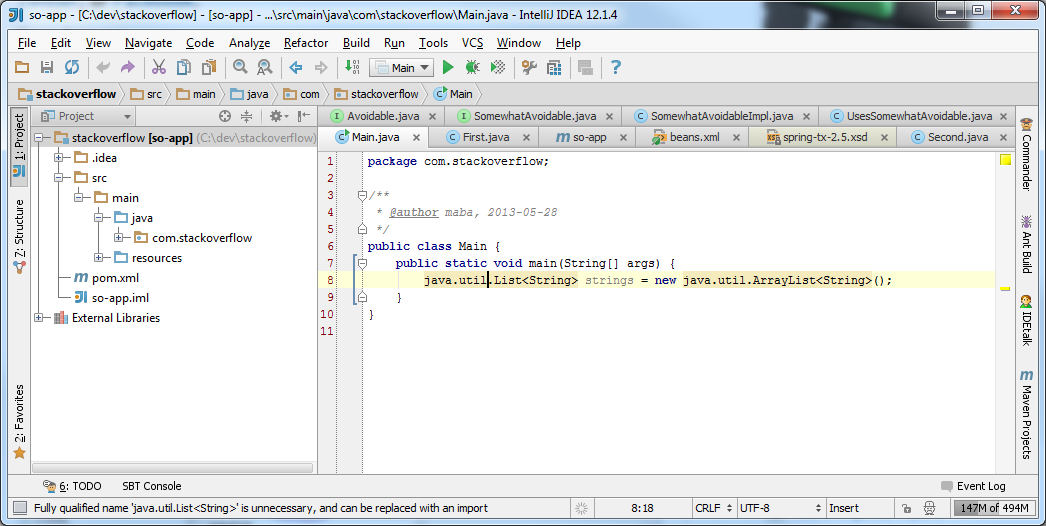Open Find with magnifier icon
The height and width of the screenshot is (526, 1046).
(240, 67)
